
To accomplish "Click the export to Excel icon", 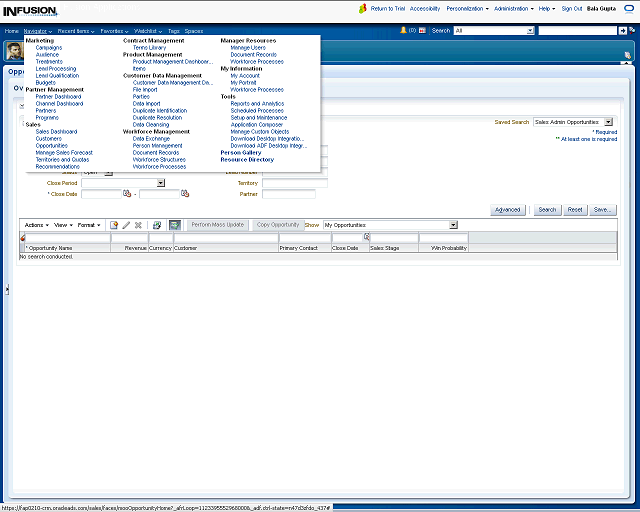I will 157,225.
